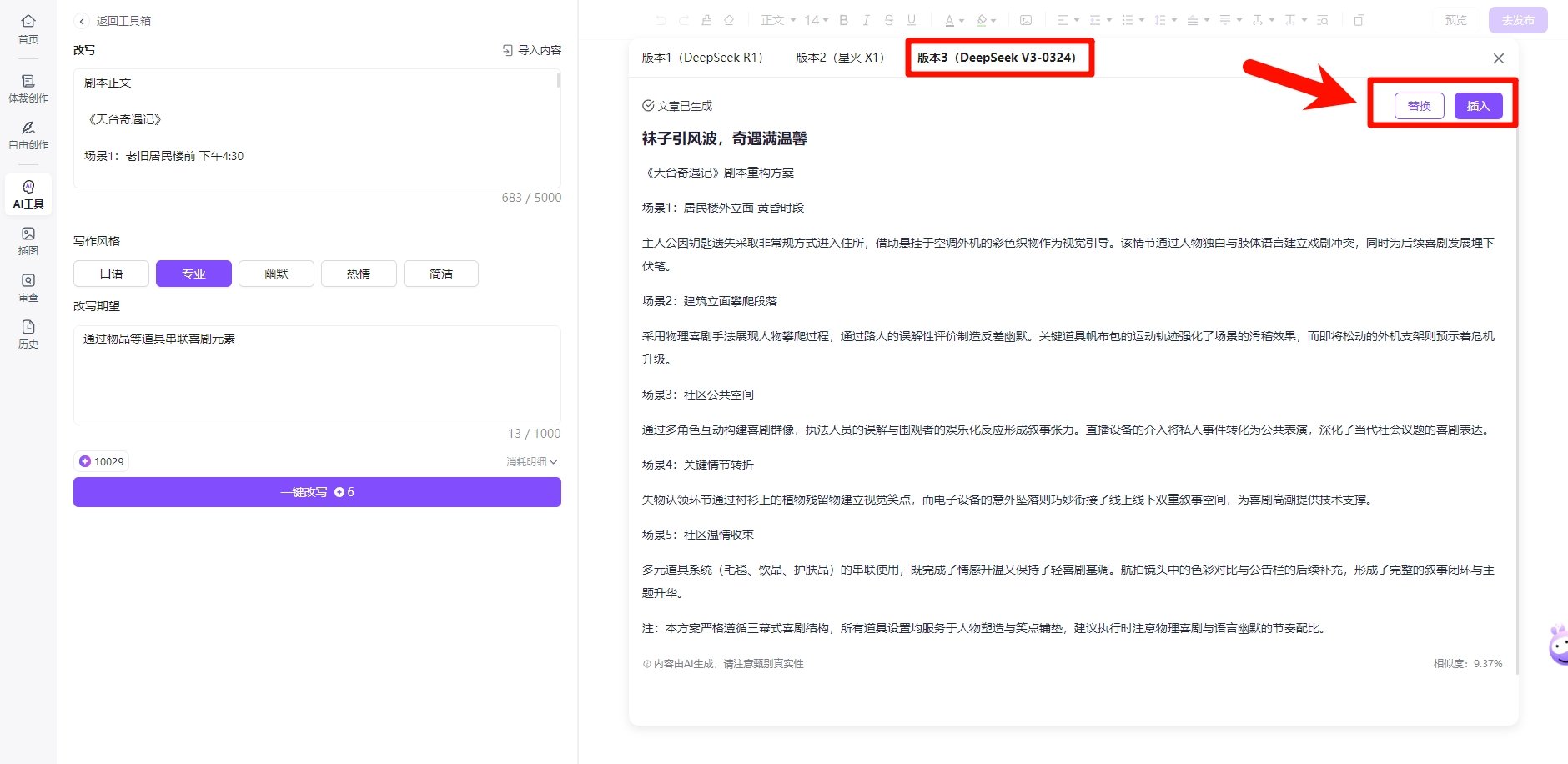Enable the 简洁 writing style
The height and width of the screenshot is (764, 1568).
[440, 273]
